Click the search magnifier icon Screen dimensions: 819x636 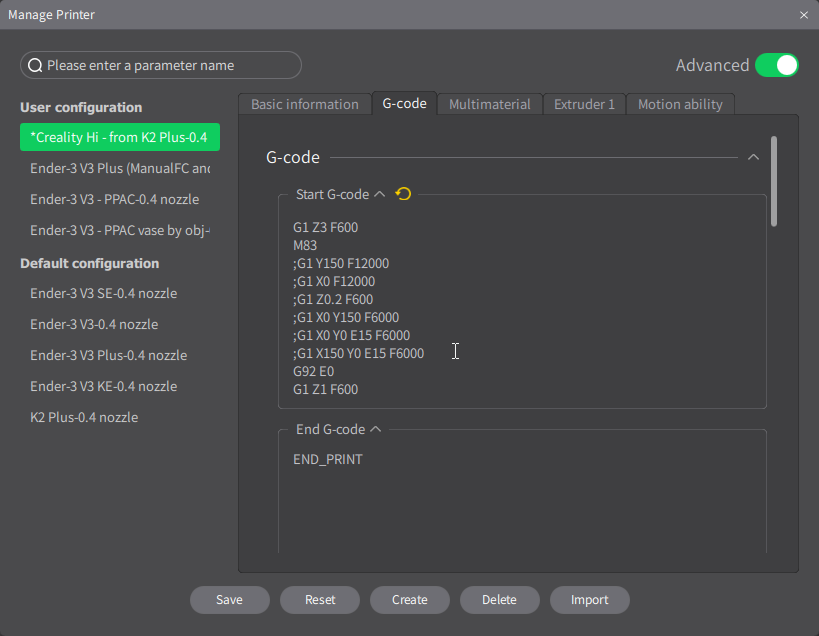click(35, 65)
